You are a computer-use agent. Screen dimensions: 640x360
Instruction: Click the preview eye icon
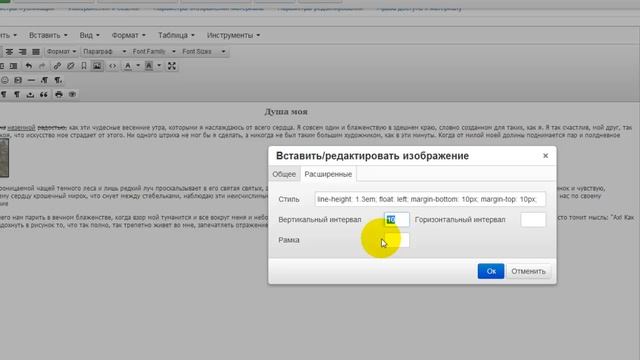(72, 94)
